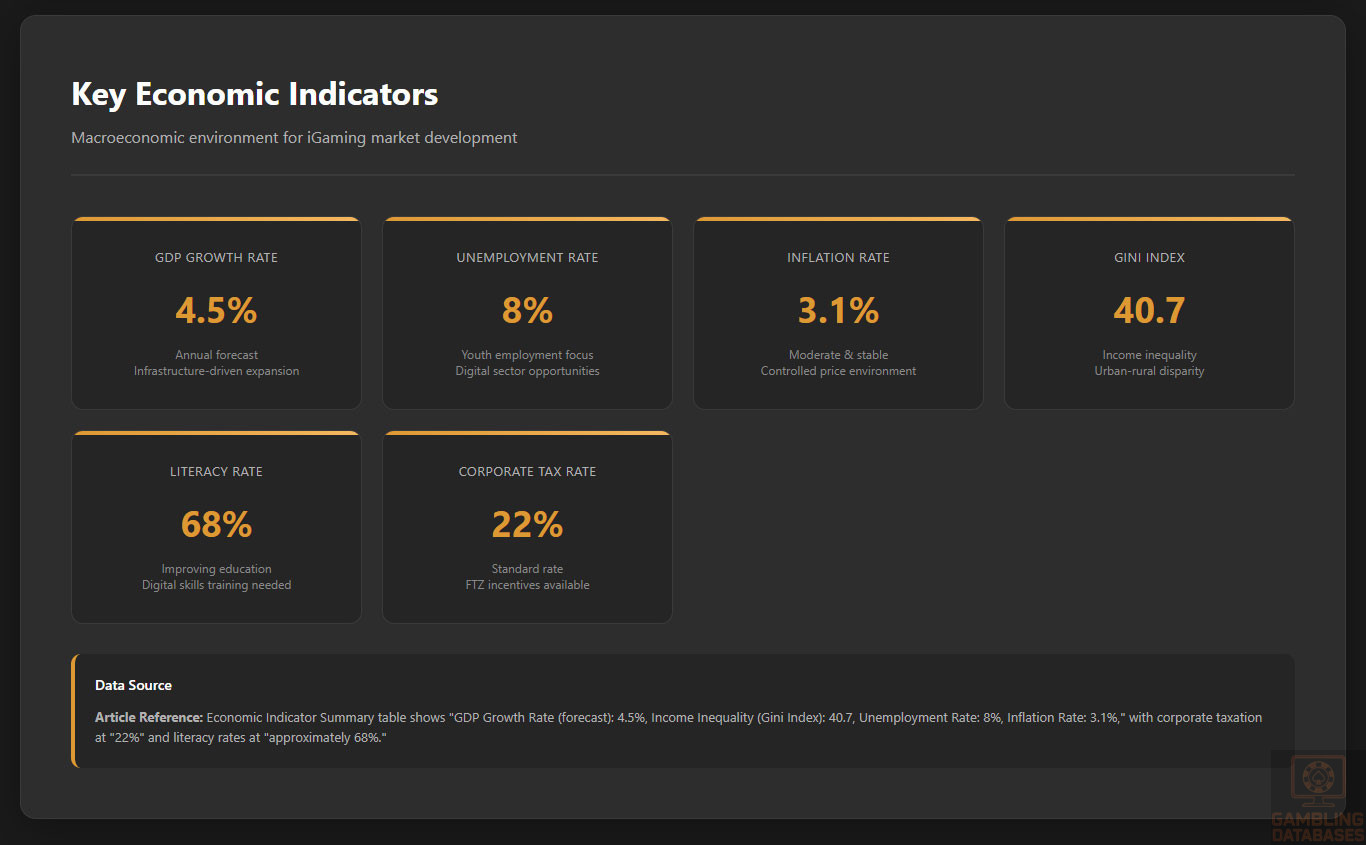Click the 3.1% inflation value
The image size is (1366, 845).
[x=838, y=310]
